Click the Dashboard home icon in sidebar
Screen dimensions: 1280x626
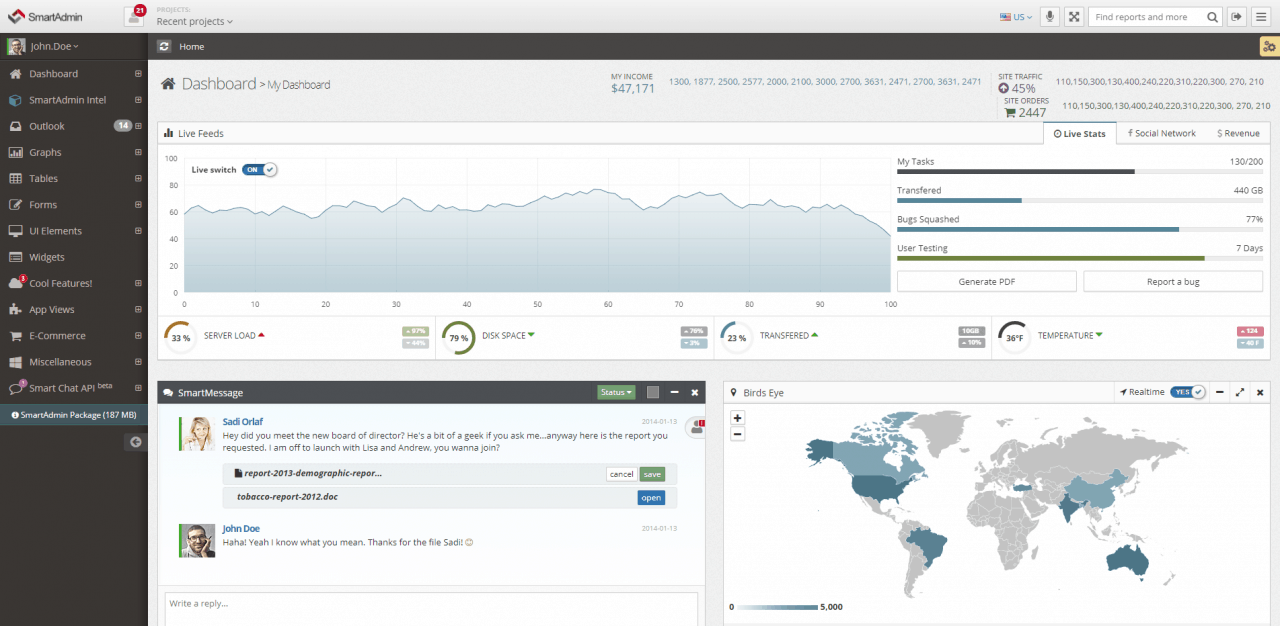click(15, 74)
